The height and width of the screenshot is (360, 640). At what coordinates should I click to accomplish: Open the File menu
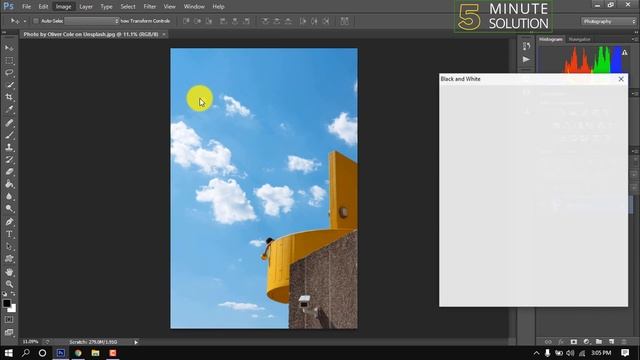(x=27, y=7)
